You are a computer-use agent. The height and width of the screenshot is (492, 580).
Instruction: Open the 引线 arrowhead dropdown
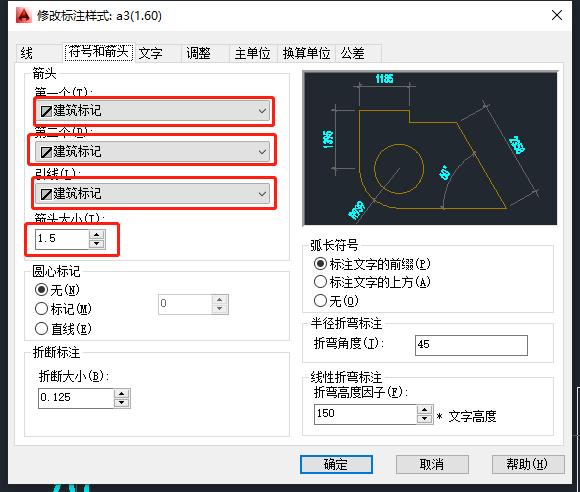point(153,193)
